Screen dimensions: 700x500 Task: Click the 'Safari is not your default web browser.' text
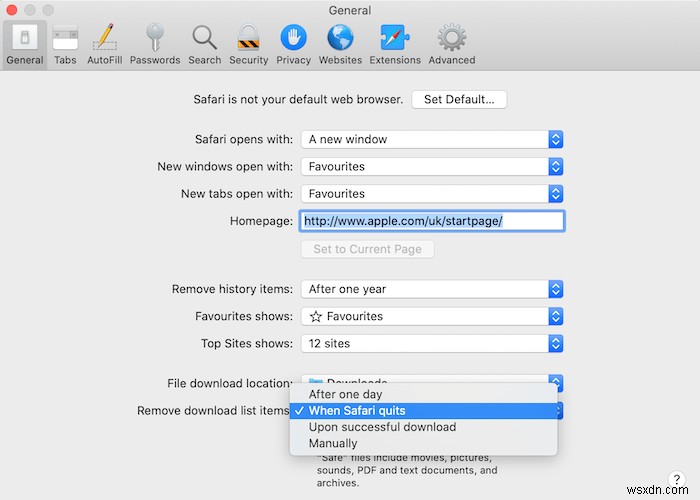(298, 99)
